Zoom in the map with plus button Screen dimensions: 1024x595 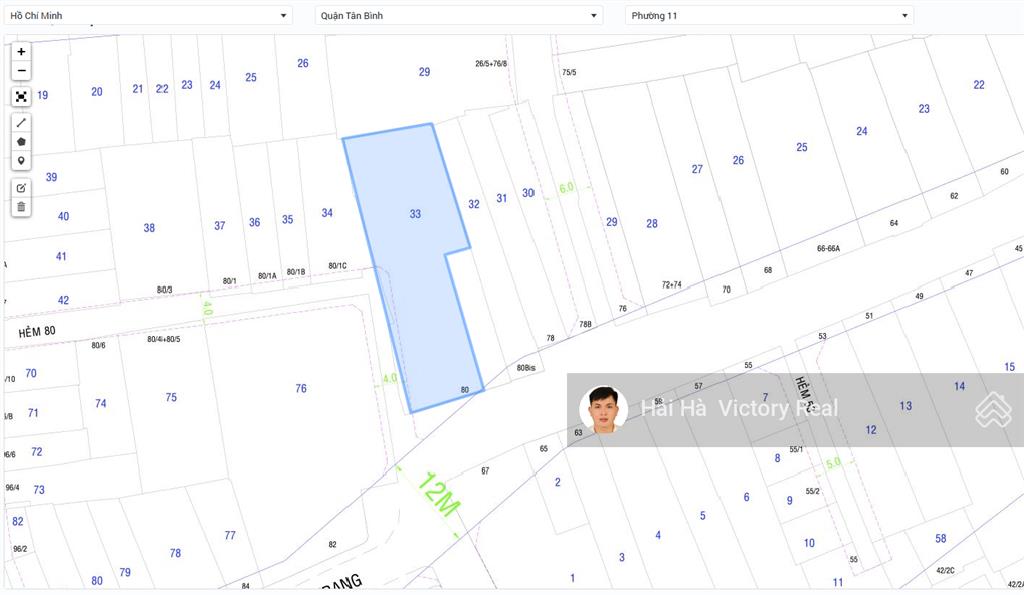tap(21, 52)
